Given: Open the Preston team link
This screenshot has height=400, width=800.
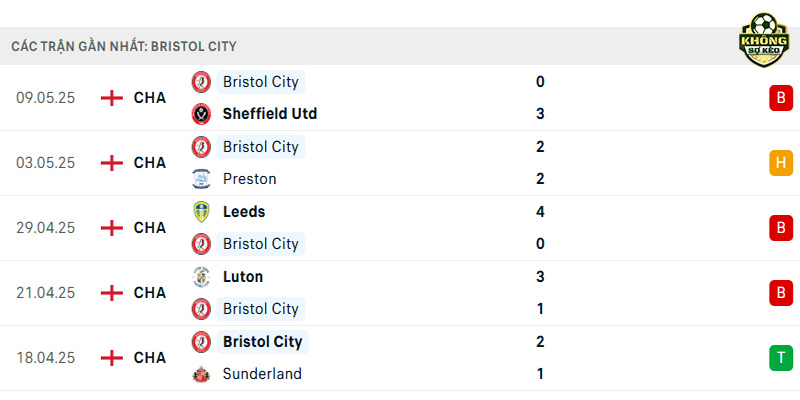Looking at the screenshot, I should (249, 179).
